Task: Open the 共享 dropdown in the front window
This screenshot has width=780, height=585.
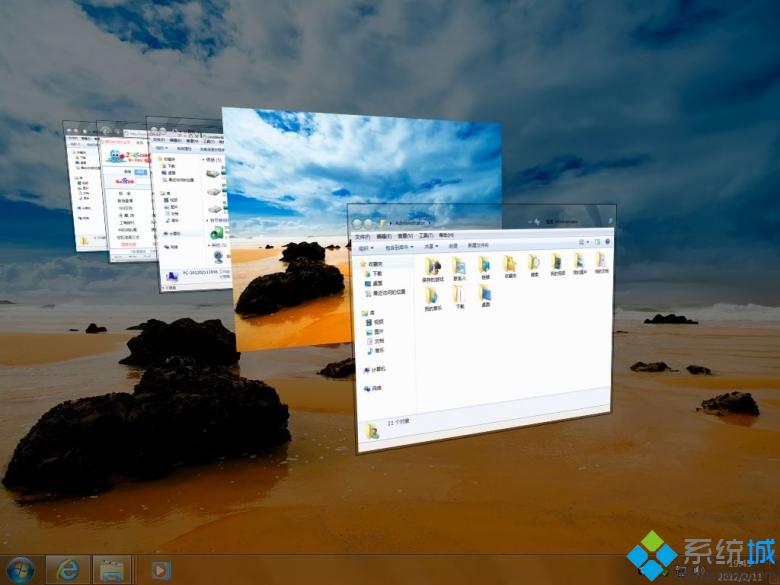Action: click(x=430, y=244)
